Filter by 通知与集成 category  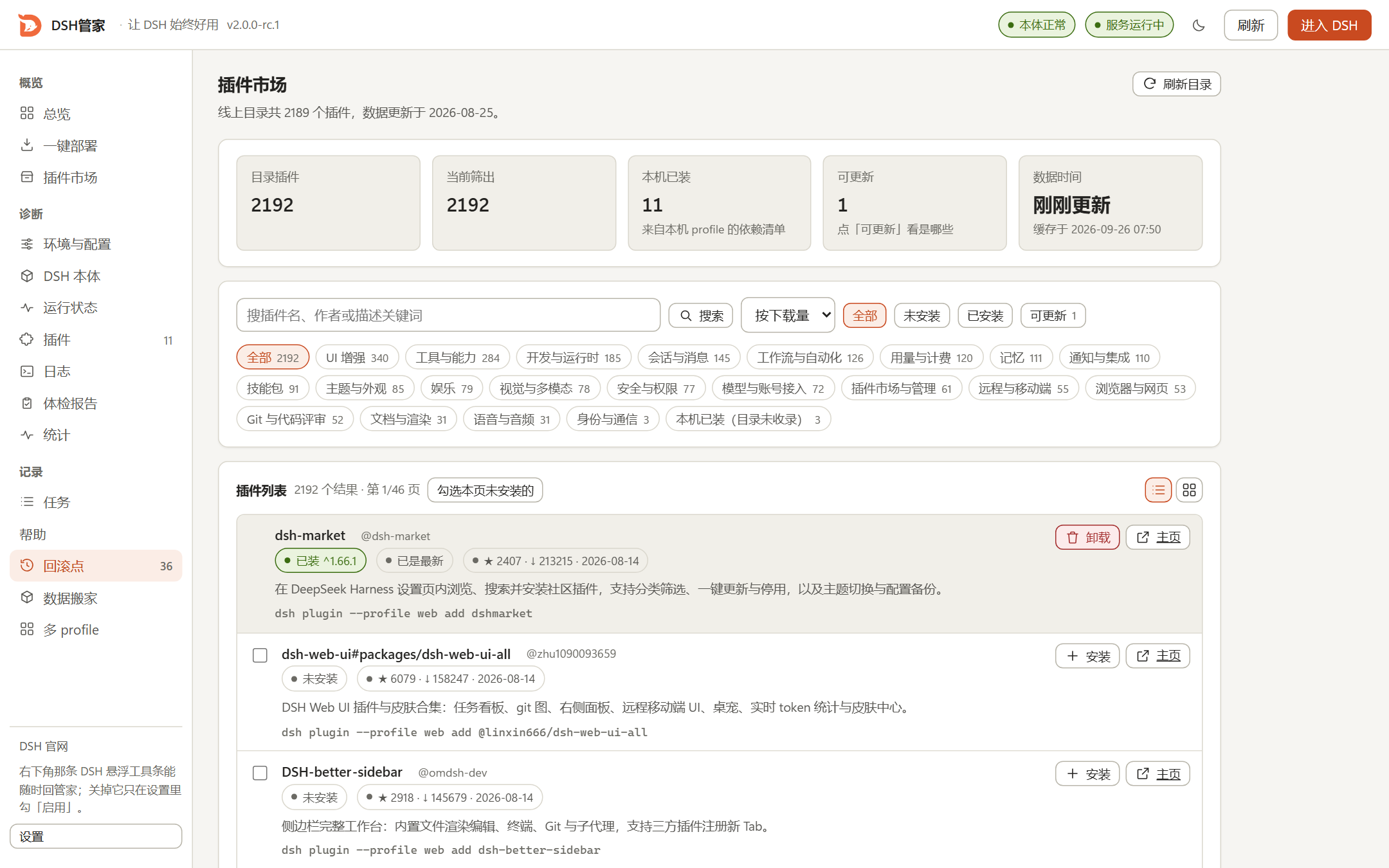[1109, 357]
